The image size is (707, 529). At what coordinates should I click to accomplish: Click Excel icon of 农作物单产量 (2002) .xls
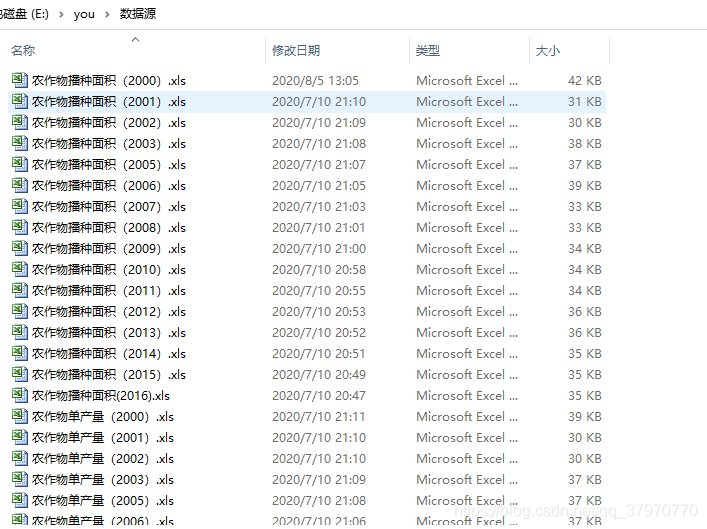19,458
